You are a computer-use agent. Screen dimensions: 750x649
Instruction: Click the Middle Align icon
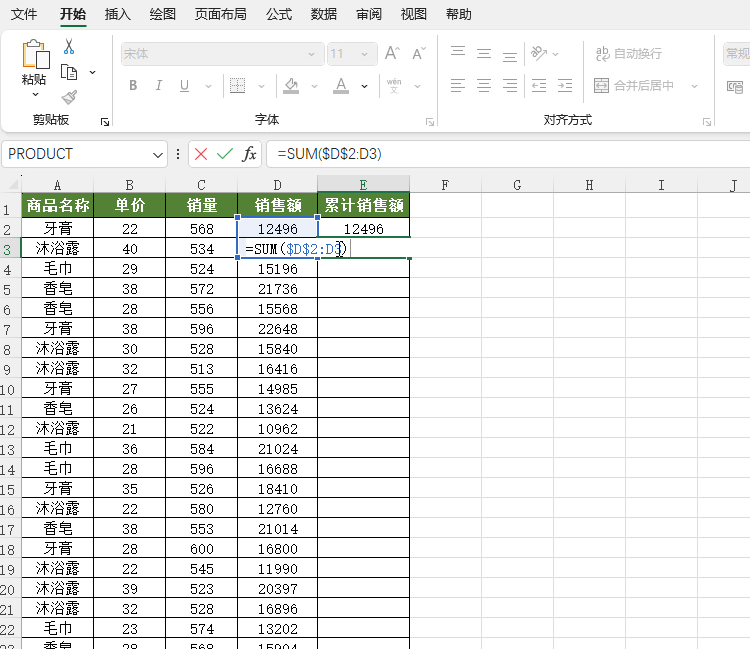pyautogui.click(x=484, y=53)
